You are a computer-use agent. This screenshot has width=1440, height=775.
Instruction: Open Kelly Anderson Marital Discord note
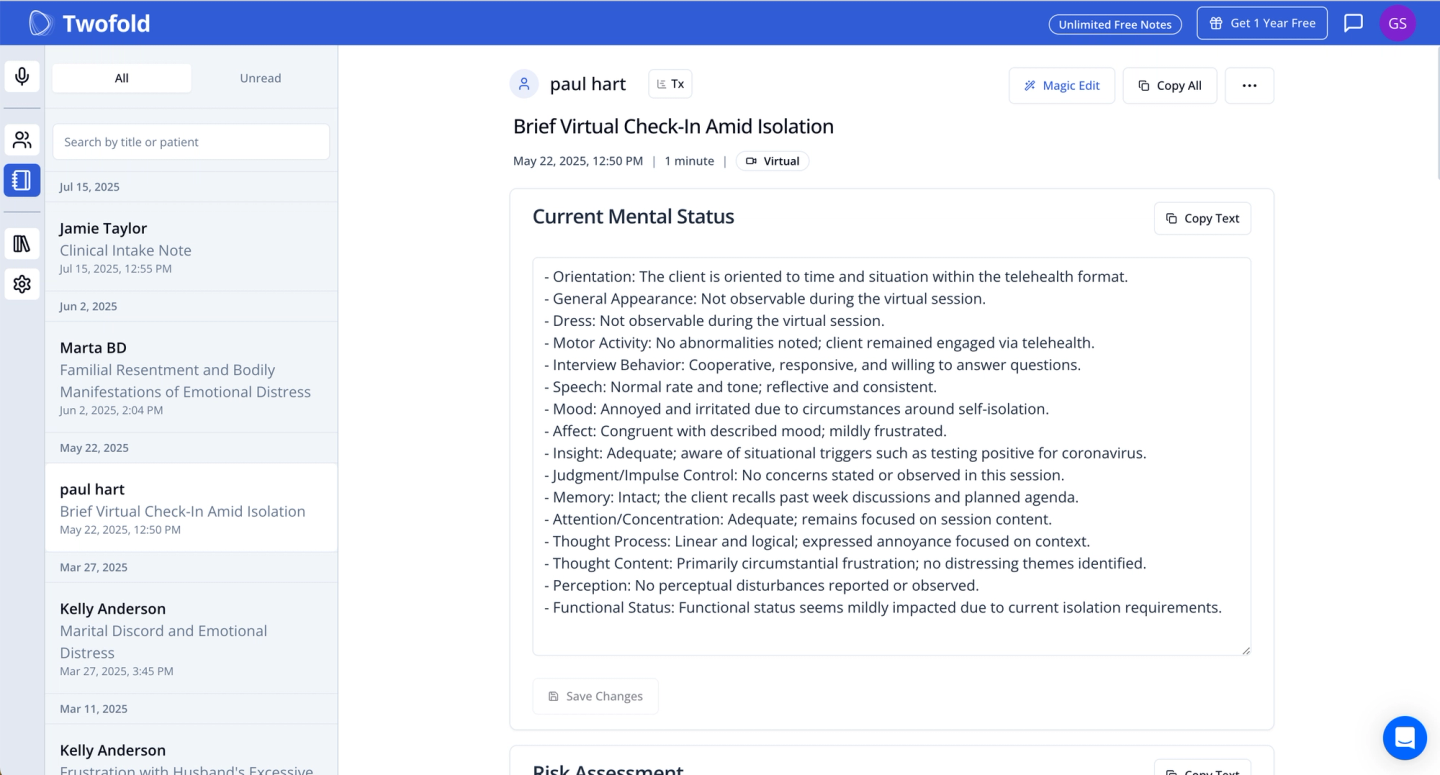191,638
